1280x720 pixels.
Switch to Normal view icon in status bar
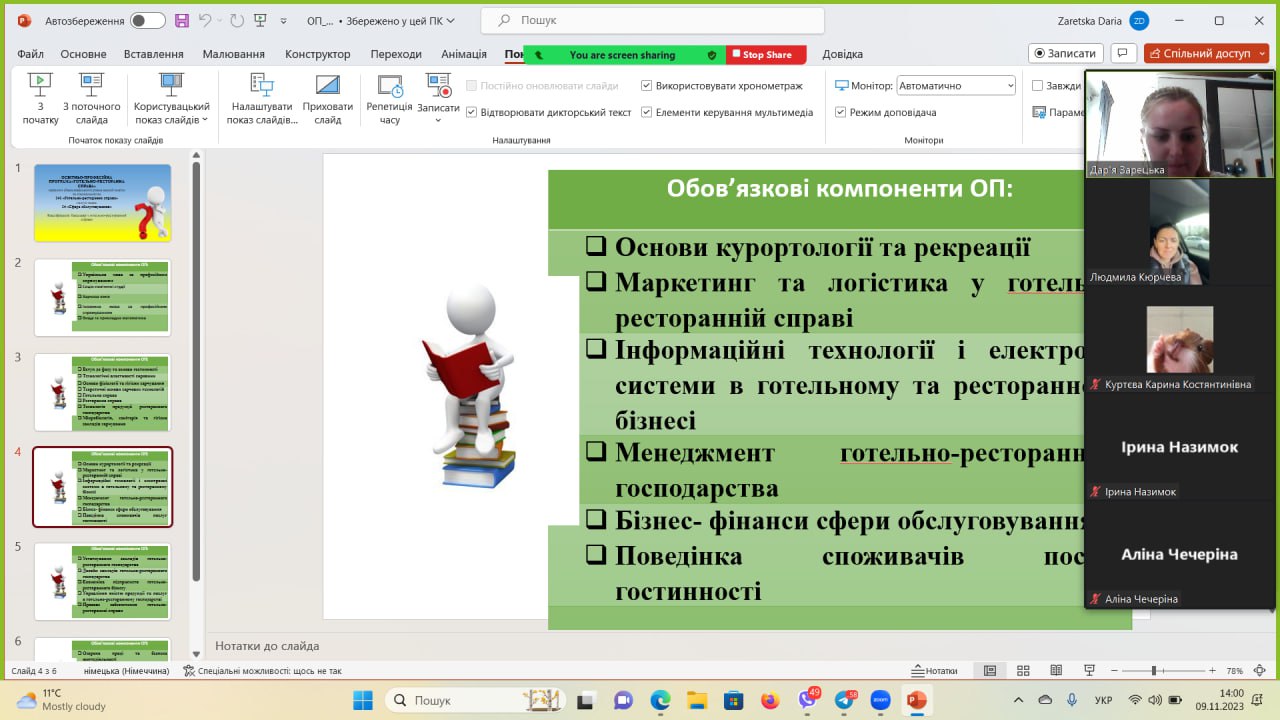(990, 671)
